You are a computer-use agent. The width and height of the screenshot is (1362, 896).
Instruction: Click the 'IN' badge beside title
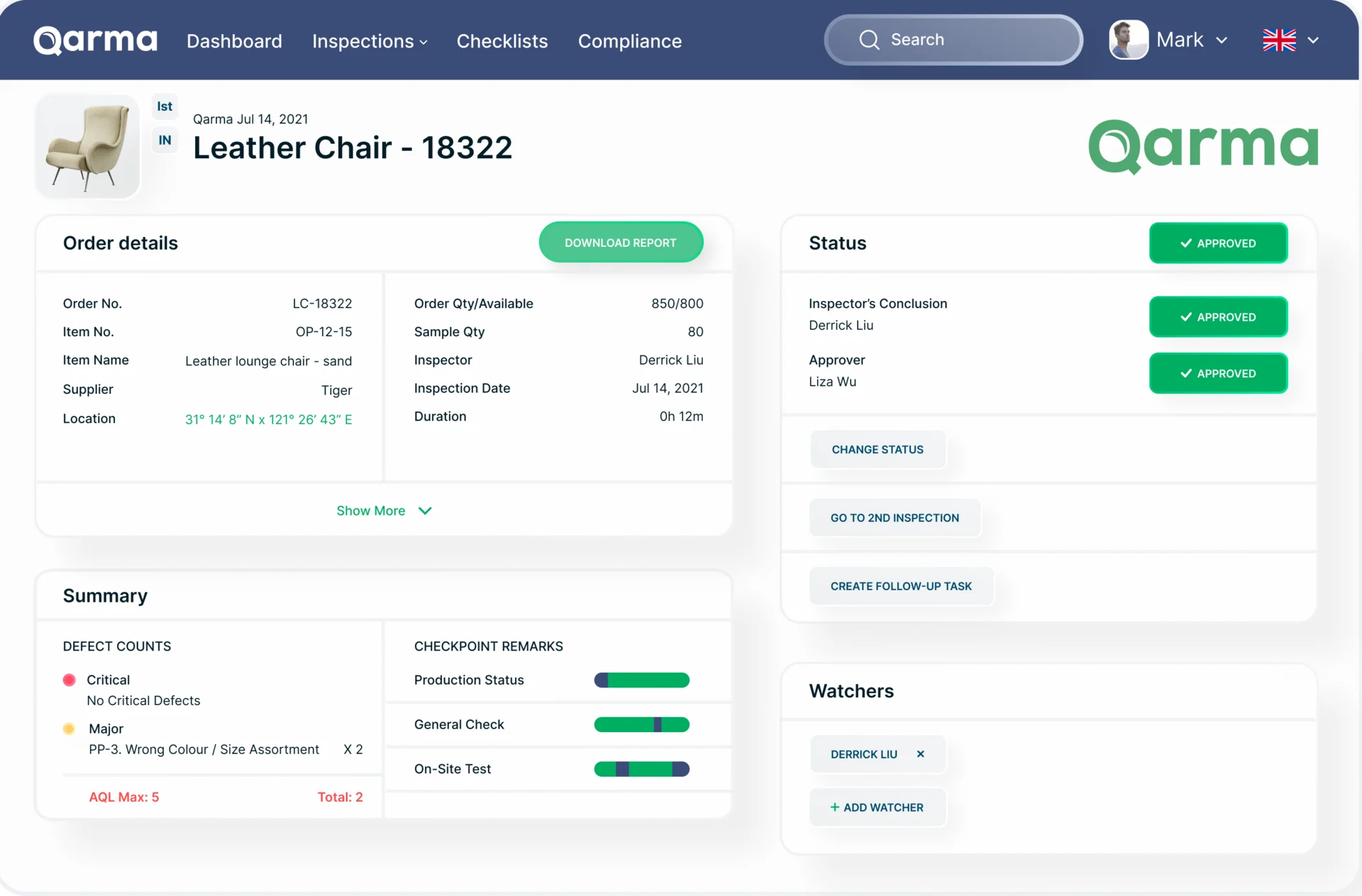click(x=165, y=140)
